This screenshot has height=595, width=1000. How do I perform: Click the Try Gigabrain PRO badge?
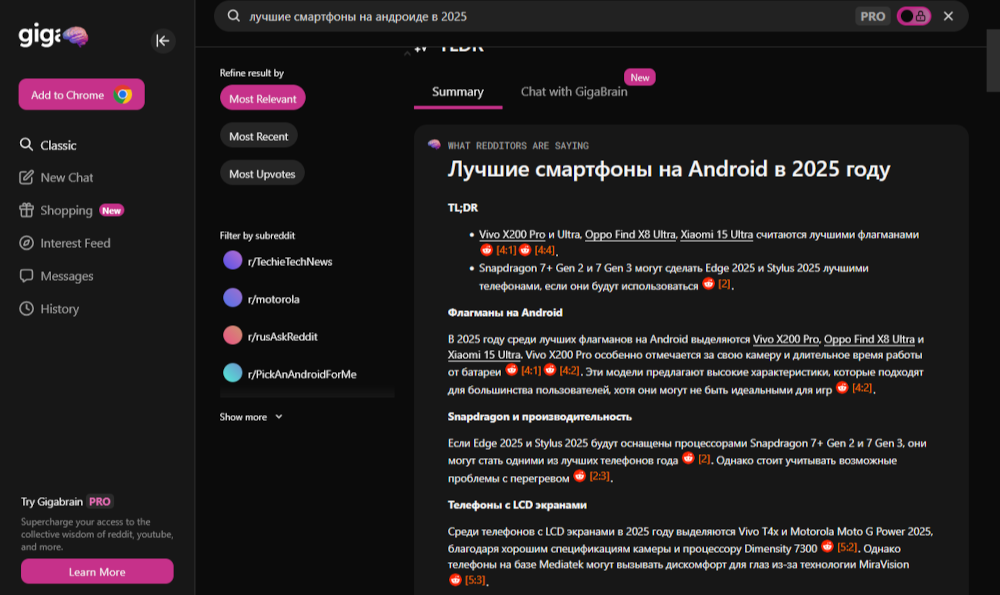point(99,501)
